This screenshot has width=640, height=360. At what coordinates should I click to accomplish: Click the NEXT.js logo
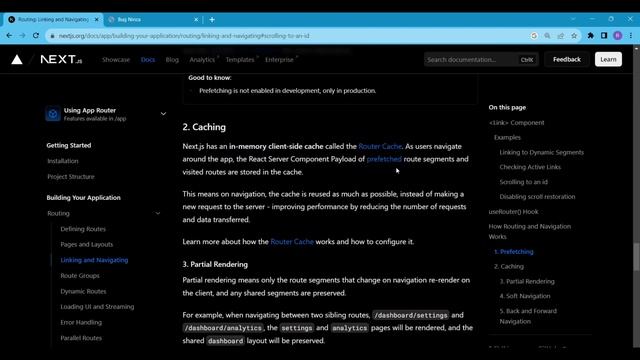[61, 60]
